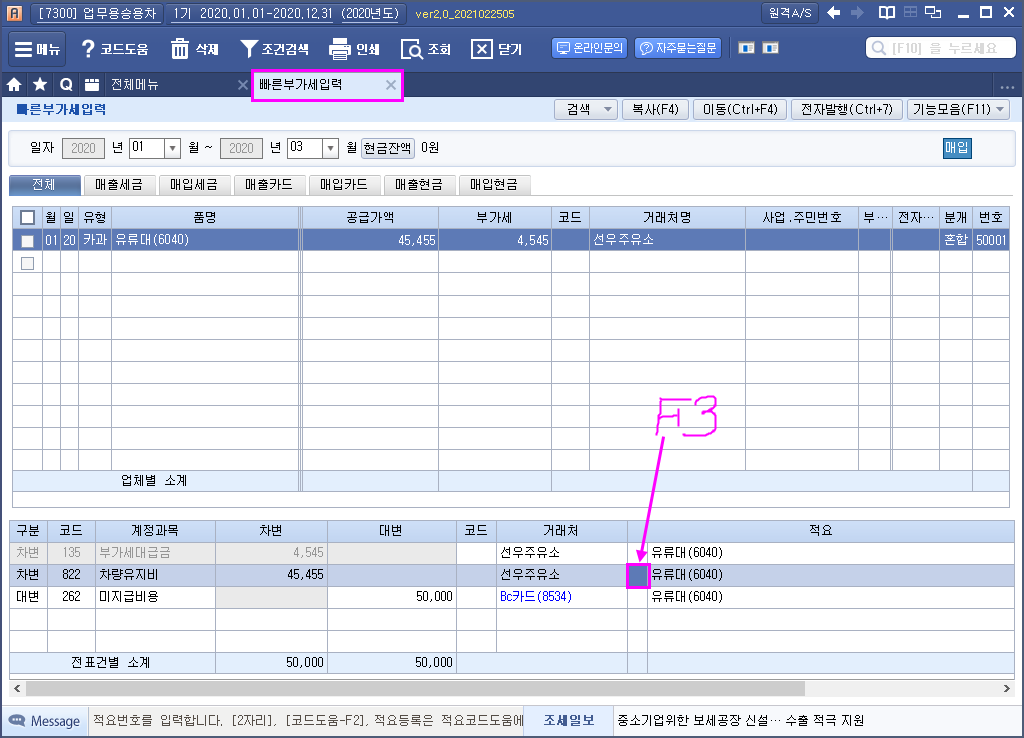Screen dimensions: 1024x738
Task: Click the scrollbar right arrow
Action: pyautogui.click(x=1006, y=688)
